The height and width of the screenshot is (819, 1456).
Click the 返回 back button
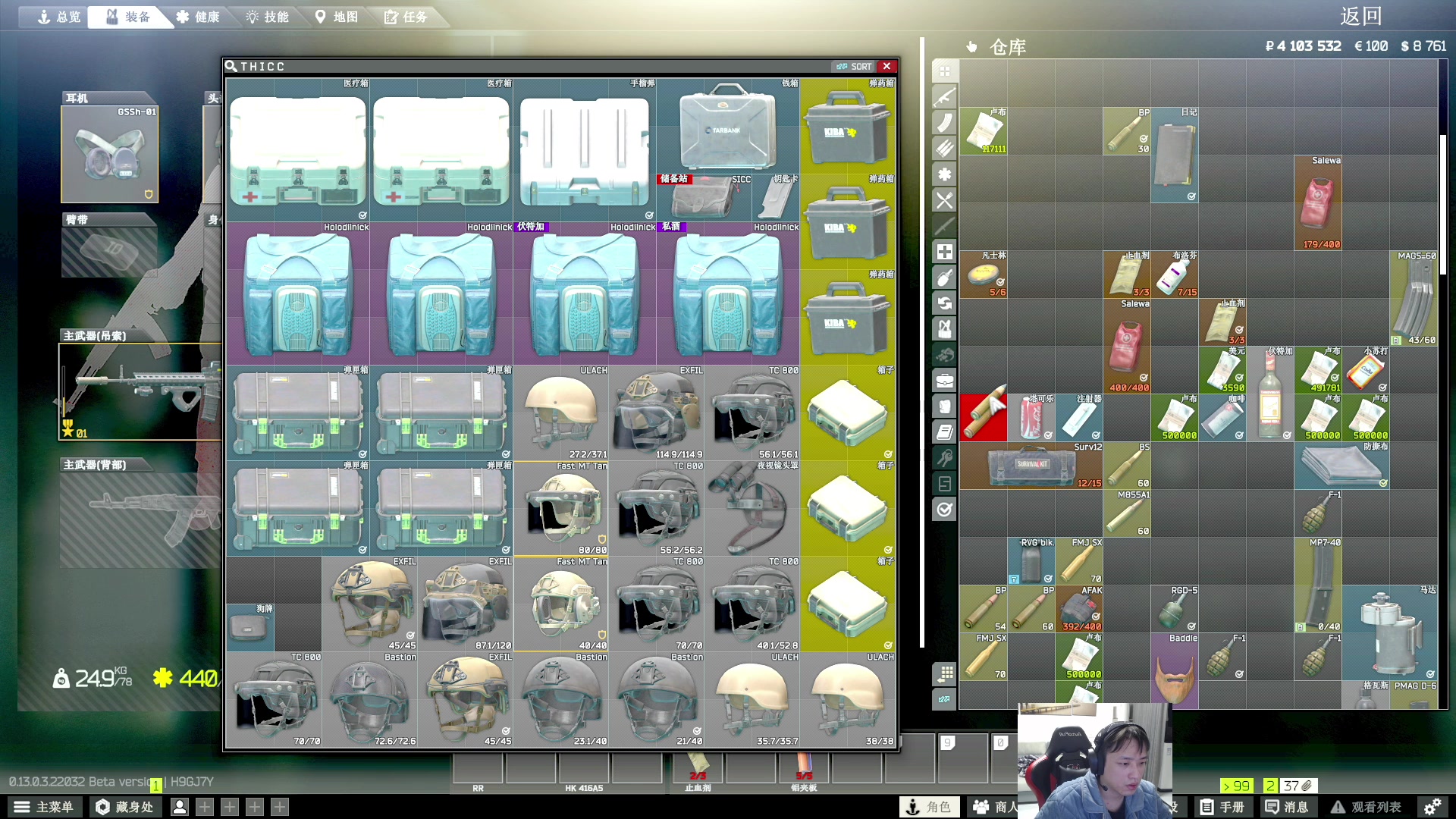coord(1361,17)
